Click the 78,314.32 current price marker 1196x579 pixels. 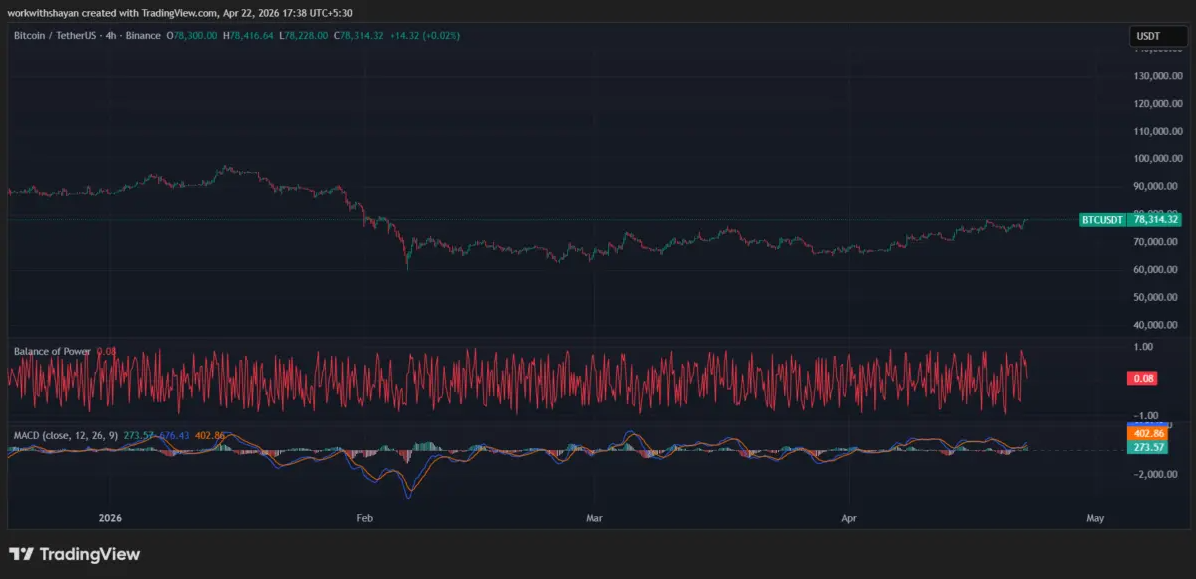tap(1156, 219)
